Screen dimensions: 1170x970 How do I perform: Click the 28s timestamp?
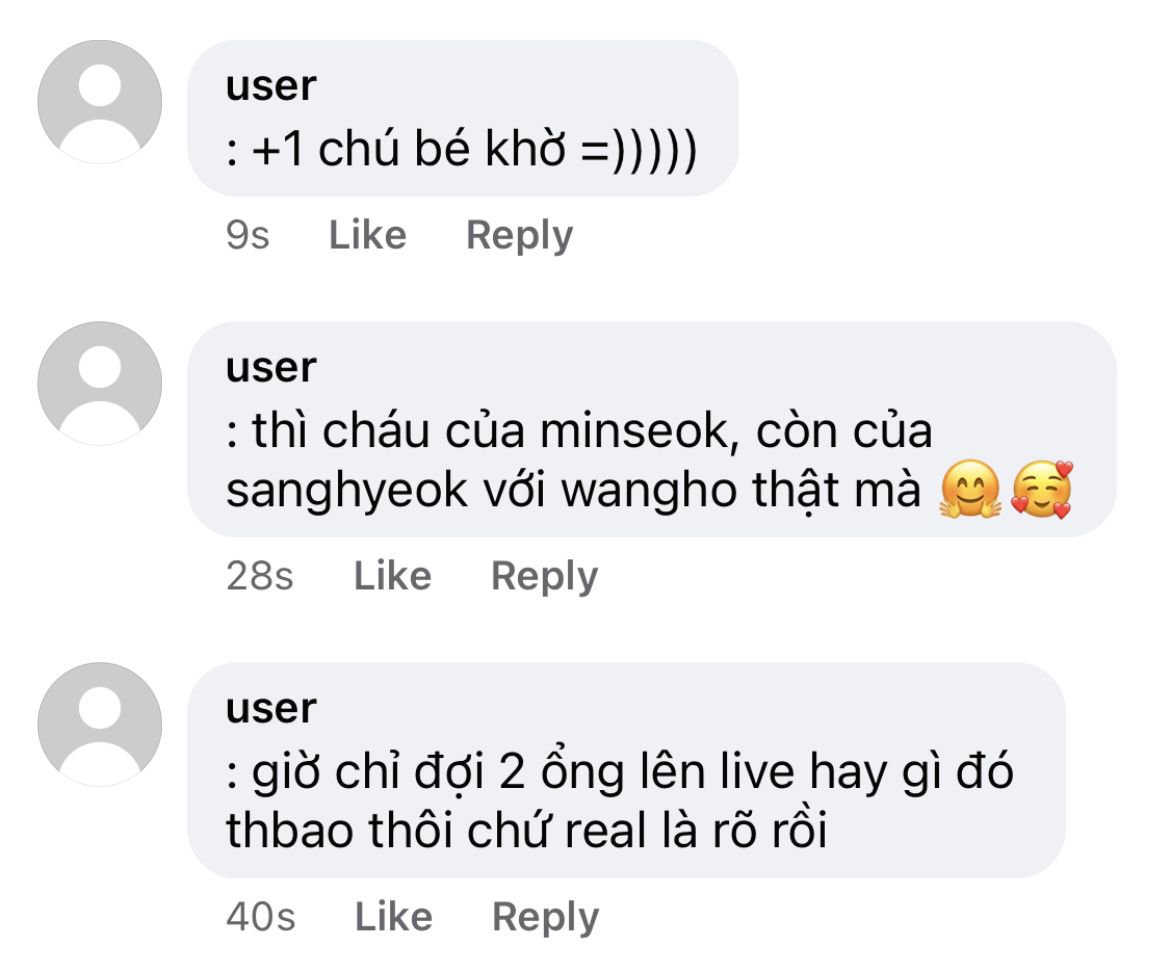[260, 577]
